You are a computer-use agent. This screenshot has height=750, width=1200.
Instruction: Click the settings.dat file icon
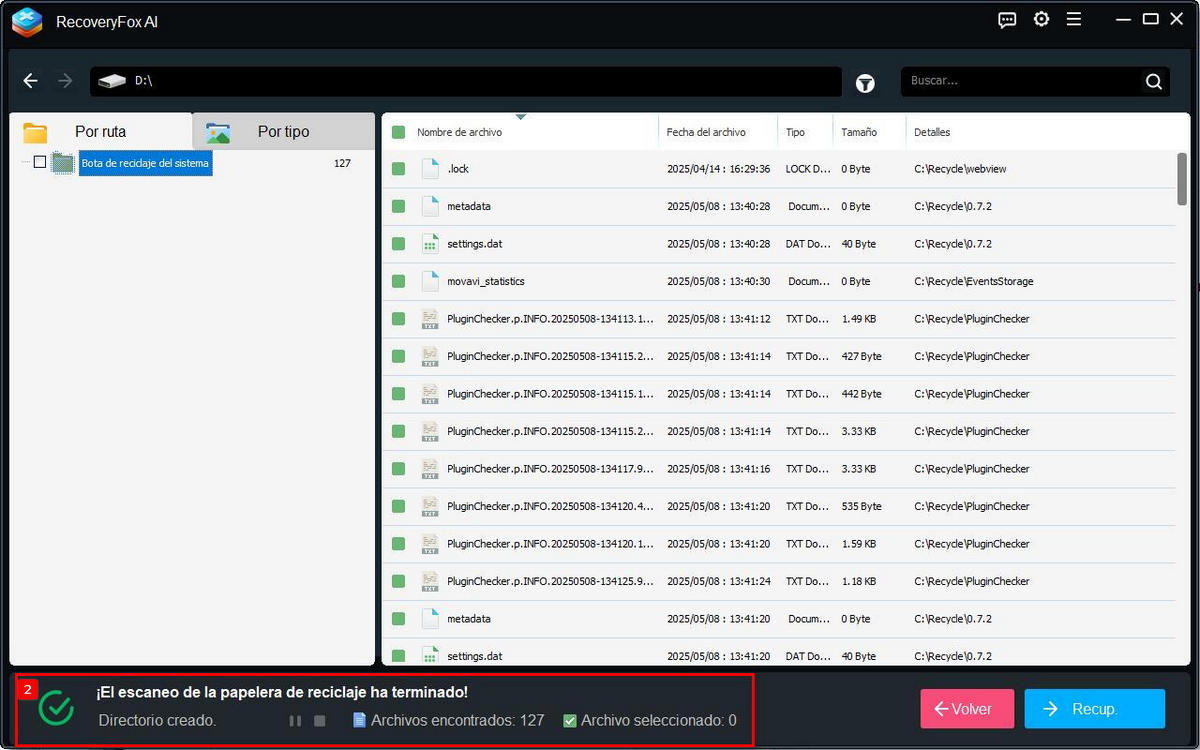[x=430, y=244]
